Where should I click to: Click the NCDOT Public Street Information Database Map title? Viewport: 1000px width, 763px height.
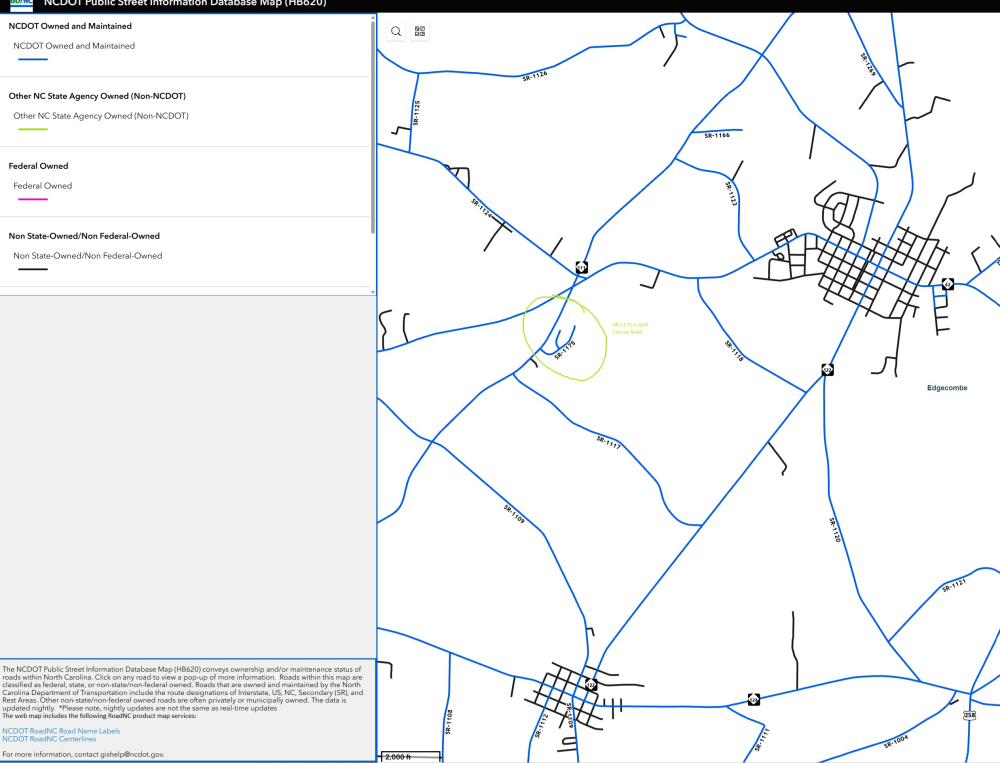185,3
